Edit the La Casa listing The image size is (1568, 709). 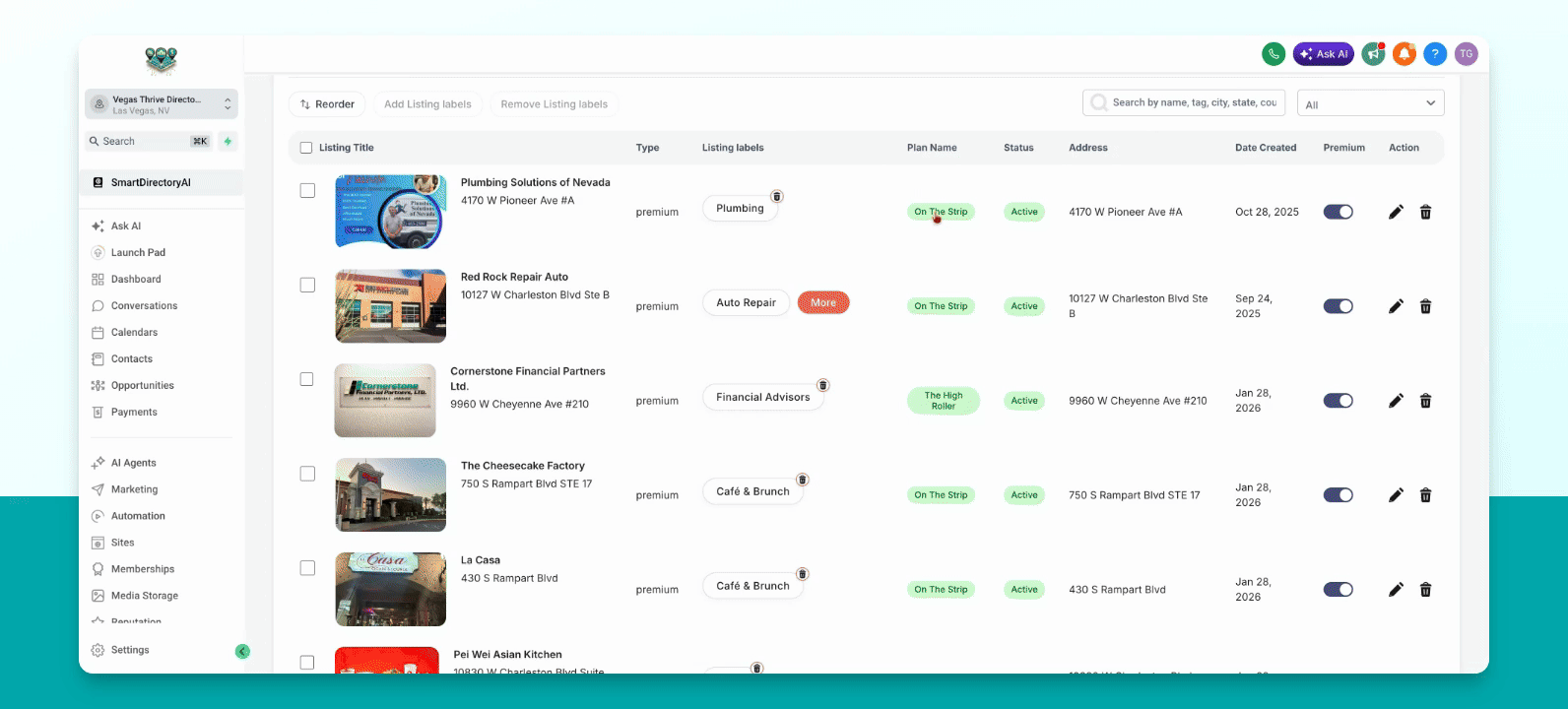click(x=1396, y=590)
